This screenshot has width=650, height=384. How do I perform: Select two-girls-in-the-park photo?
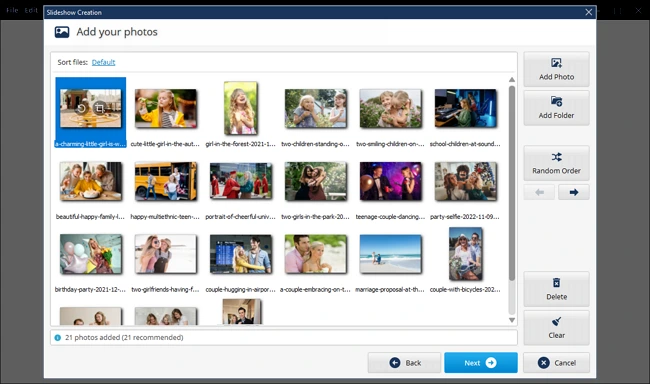click(x=316, y=181)
